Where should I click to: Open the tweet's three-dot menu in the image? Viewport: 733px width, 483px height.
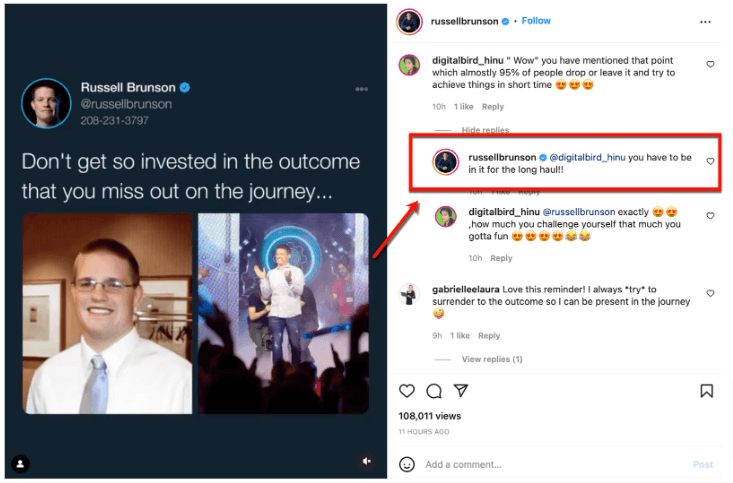click(x=361, y=90)
